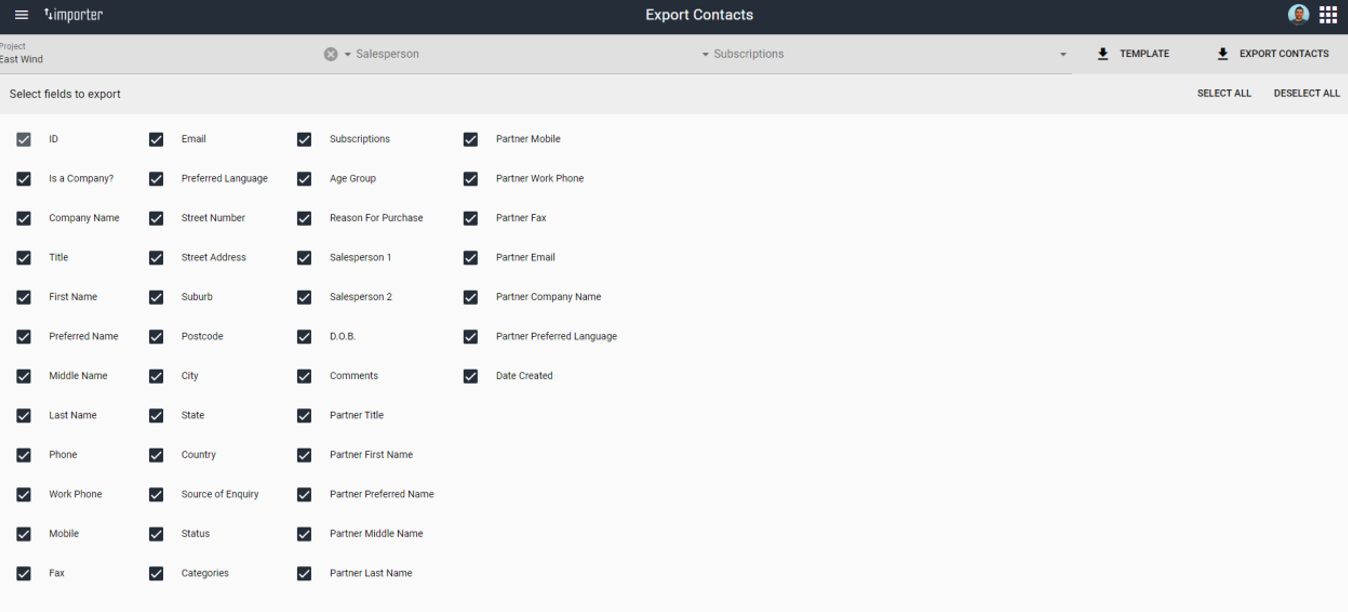
Task: Toggle the Date Created checkbox
Action: pos(470,376)
